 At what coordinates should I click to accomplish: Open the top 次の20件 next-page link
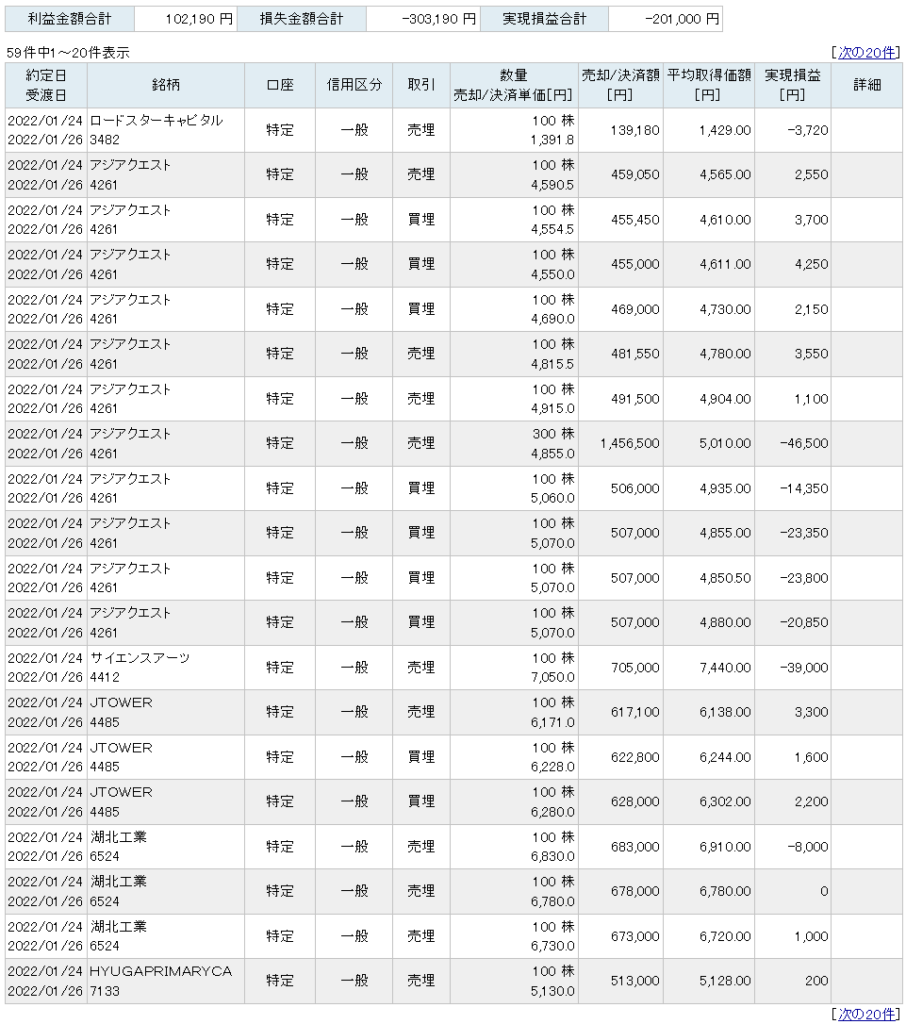(866, 52)
